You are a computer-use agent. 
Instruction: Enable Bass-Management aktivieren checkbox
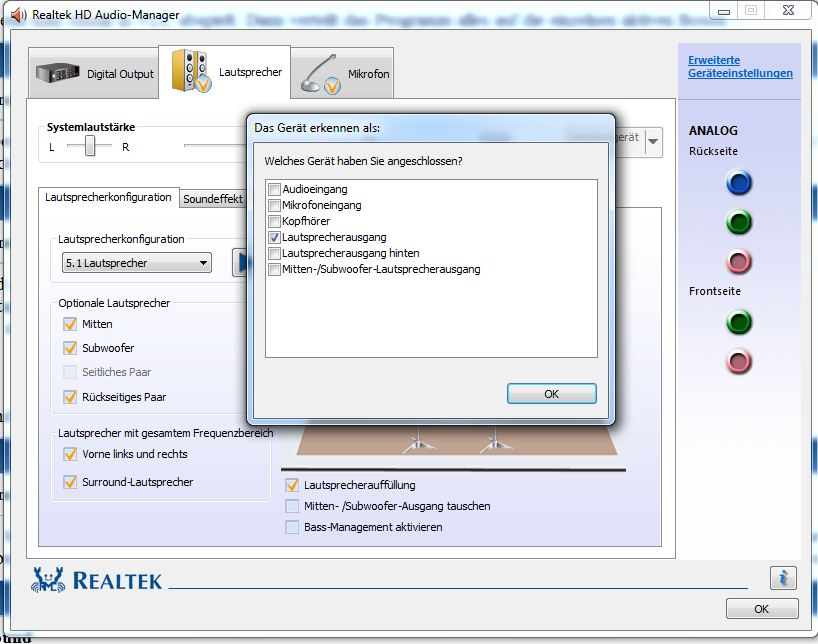(292, 527)
